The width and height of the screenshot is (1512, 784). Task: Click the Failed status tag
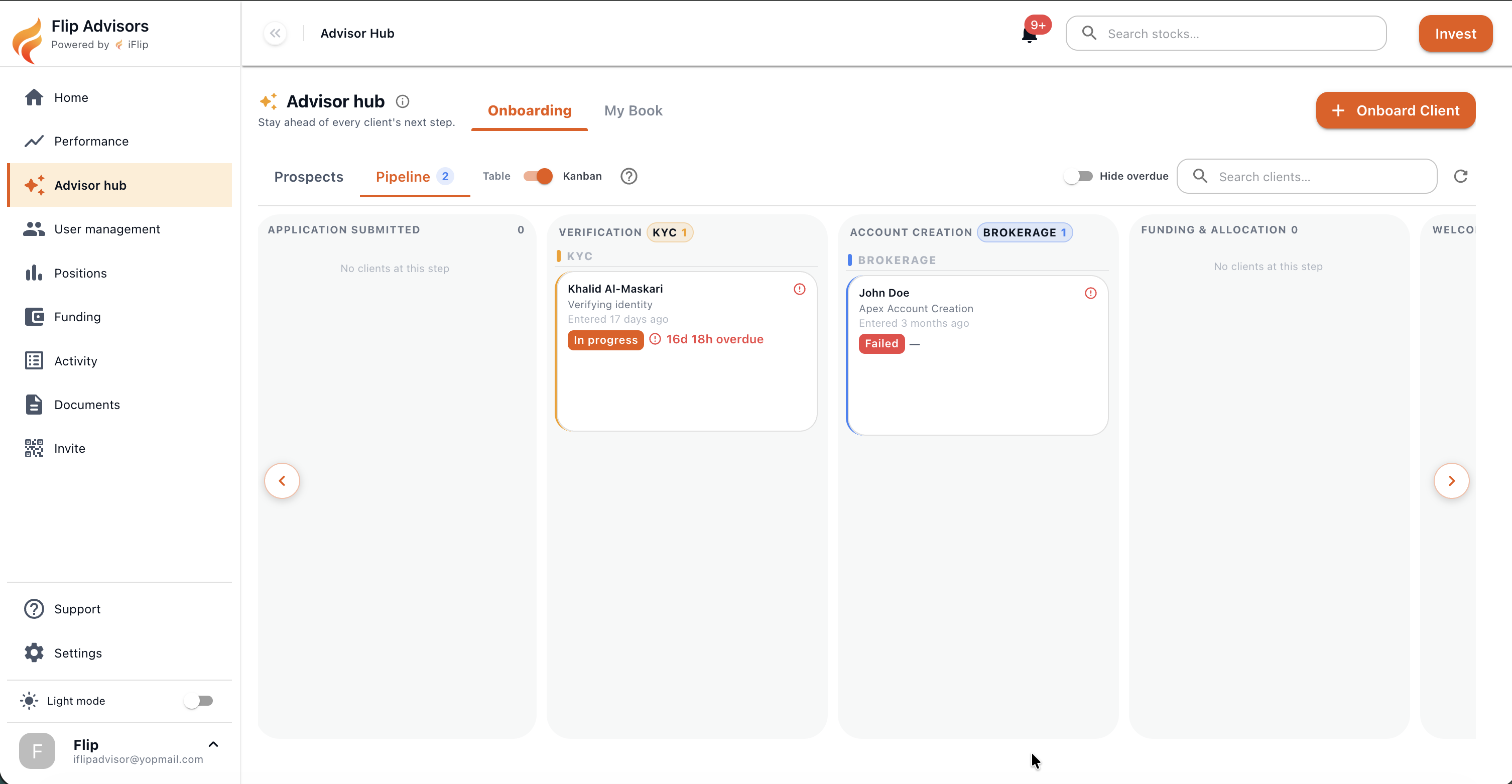click(x=881, y=344)
